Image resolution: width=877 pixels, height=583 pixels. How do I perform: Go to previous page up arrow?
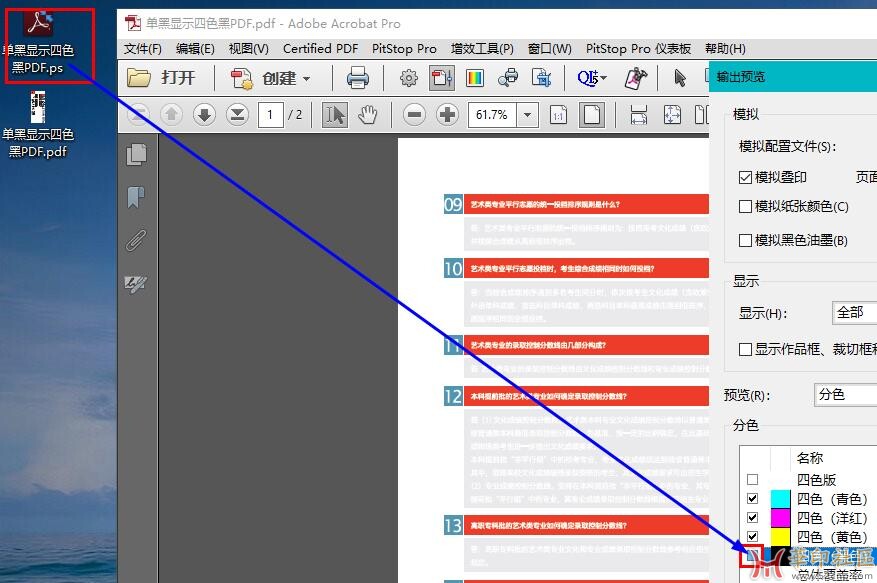[172, 115]
